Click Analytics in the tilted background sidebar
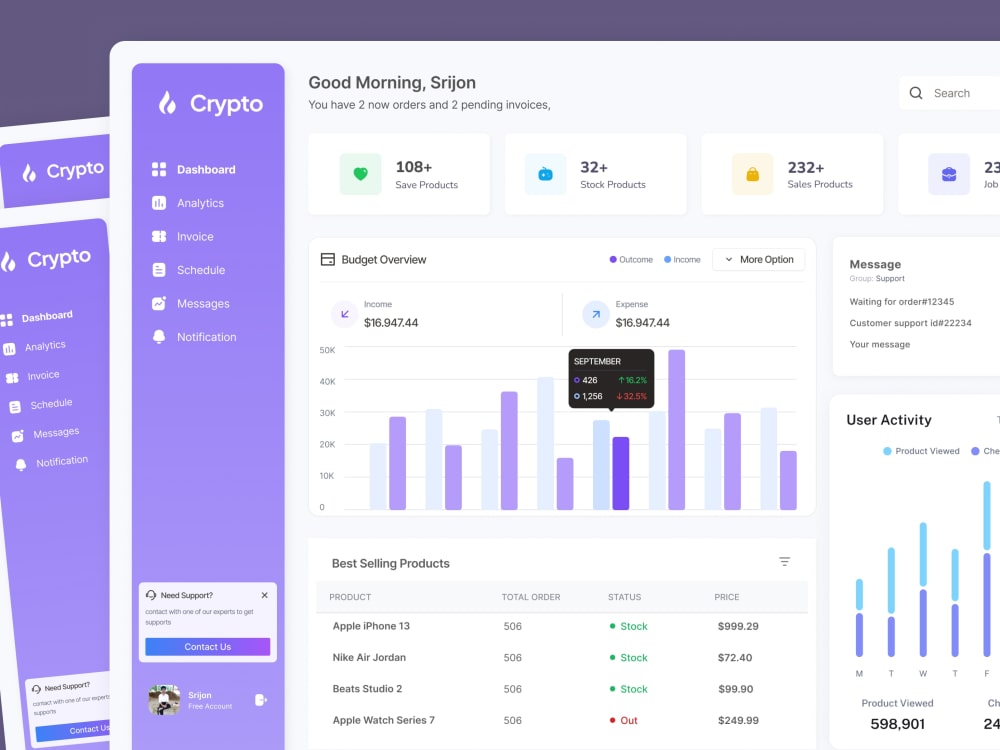Screen dimensions: 1000x750 coord(45,346)
